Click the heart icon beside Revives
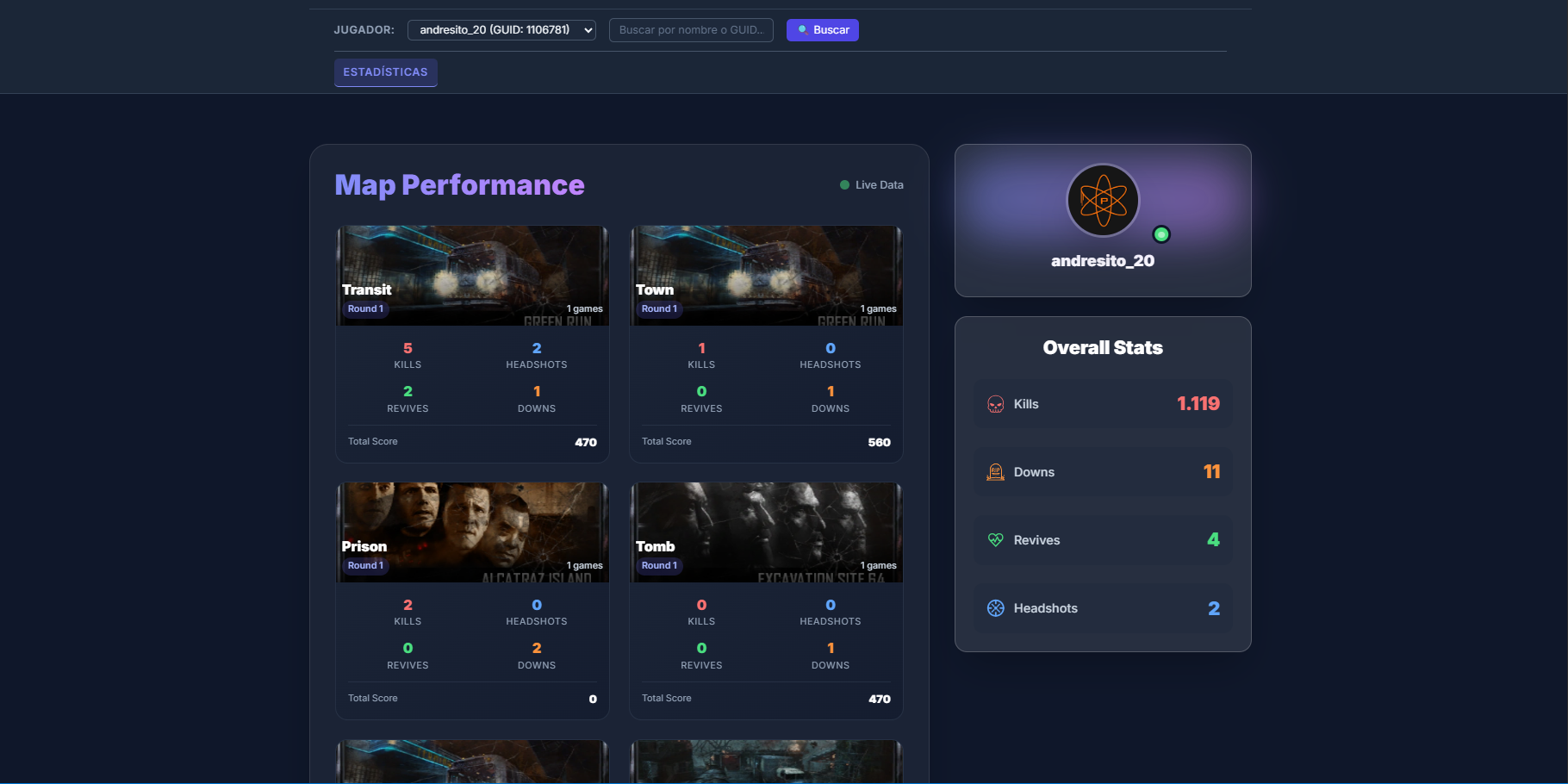This screenshot has height=784, width=1568. point(995,540)
